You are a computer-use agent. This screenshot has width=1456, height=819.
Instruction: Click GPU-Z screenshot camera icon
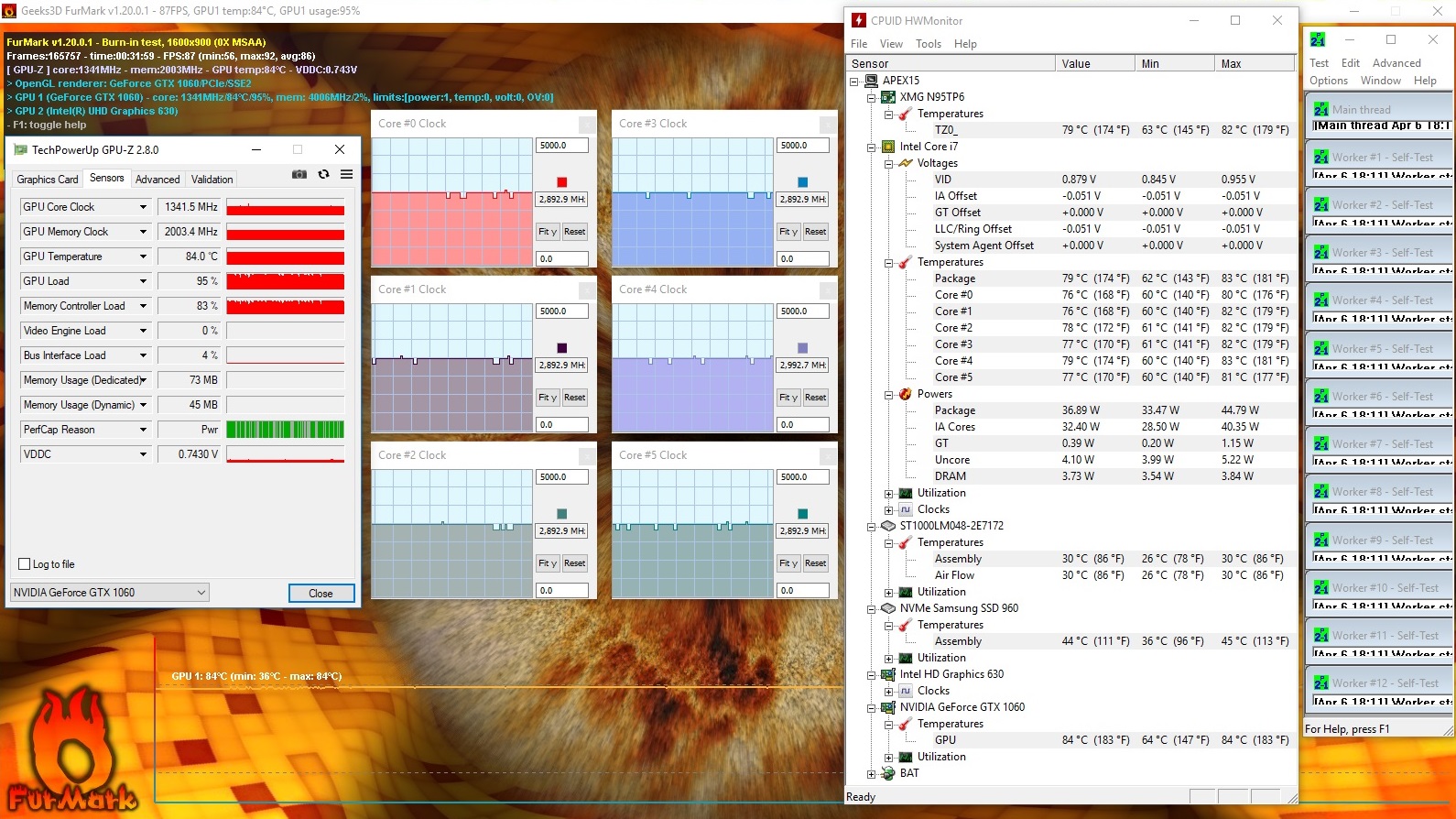point(299,174)
